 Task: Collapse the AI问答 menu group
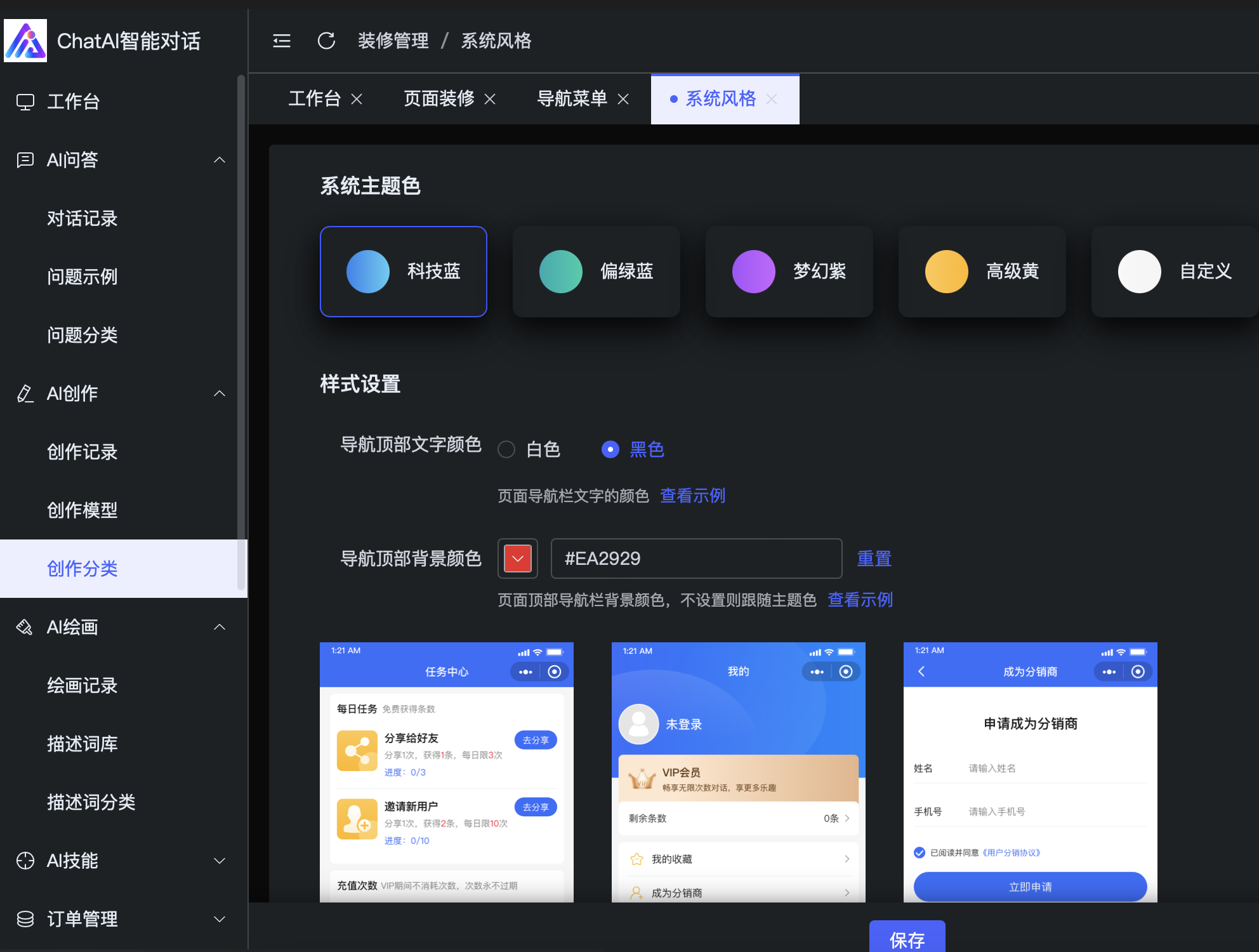pos(220,160)
